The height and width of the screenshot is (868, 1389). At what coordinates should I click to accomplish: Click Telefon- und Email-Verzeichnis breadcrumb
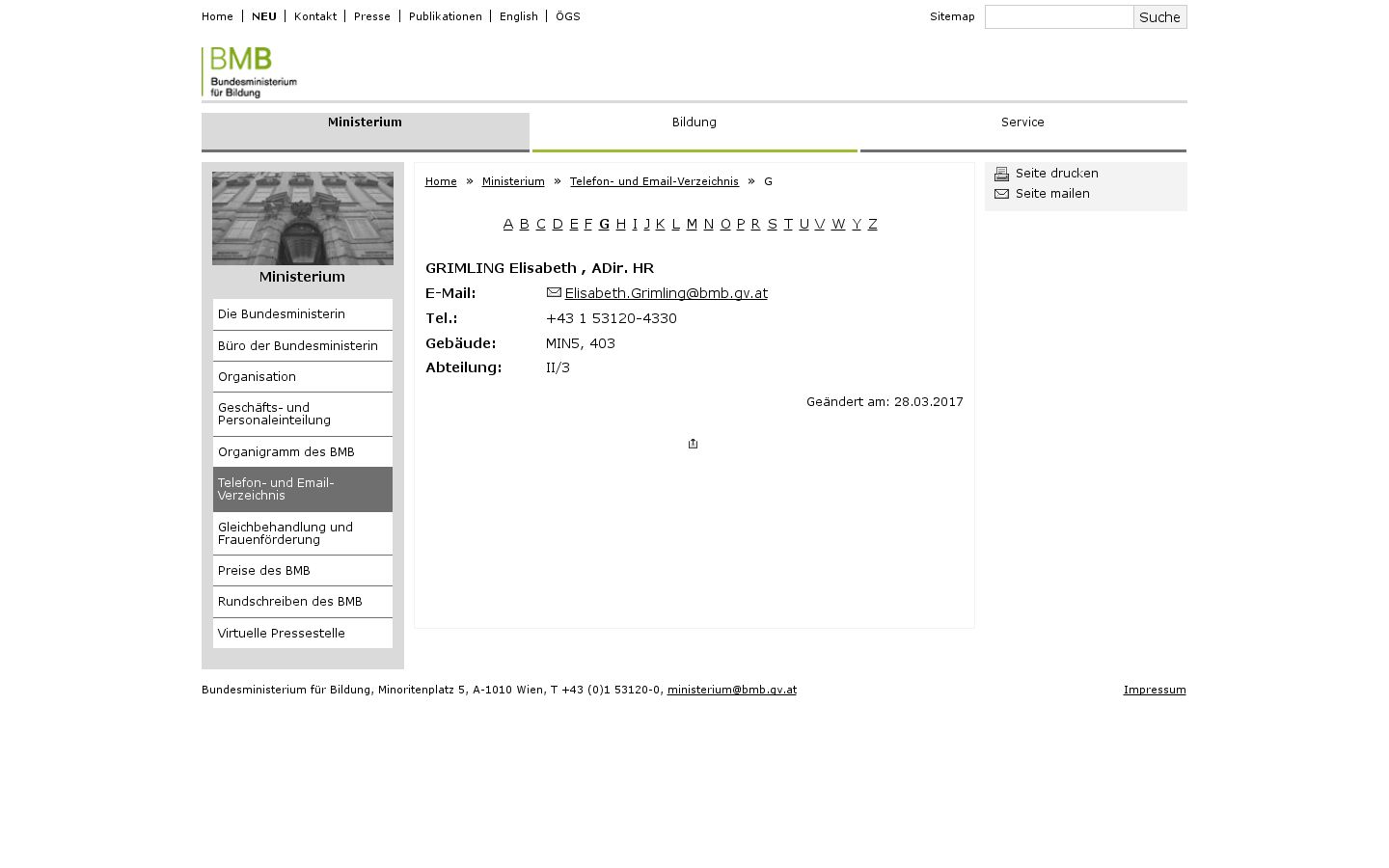654,181
